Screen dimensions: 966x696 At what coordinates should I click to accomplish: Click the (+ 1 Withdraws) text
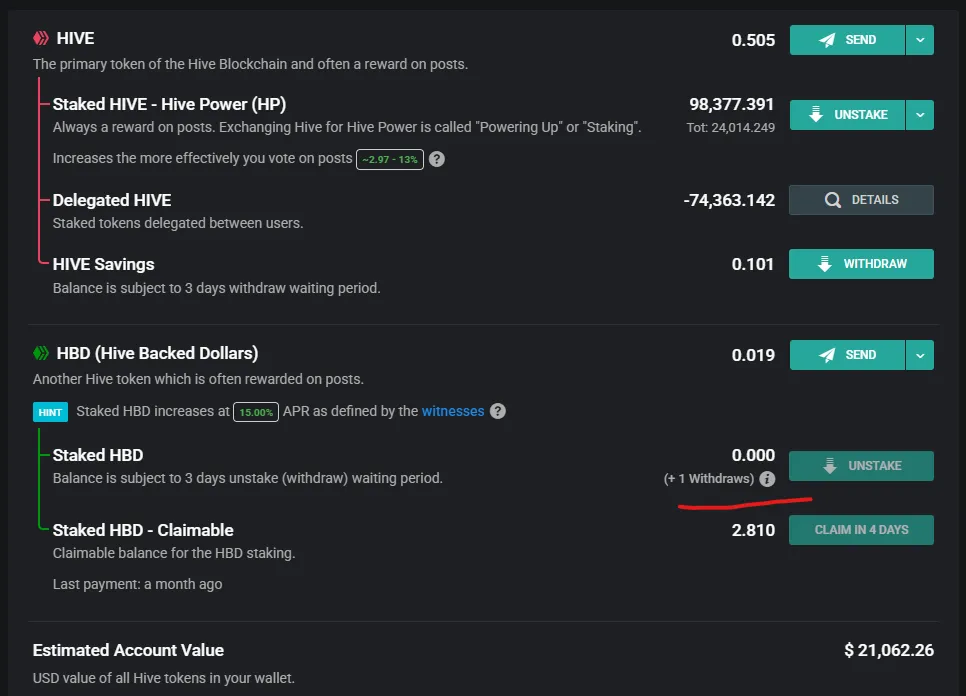(708, 479)
